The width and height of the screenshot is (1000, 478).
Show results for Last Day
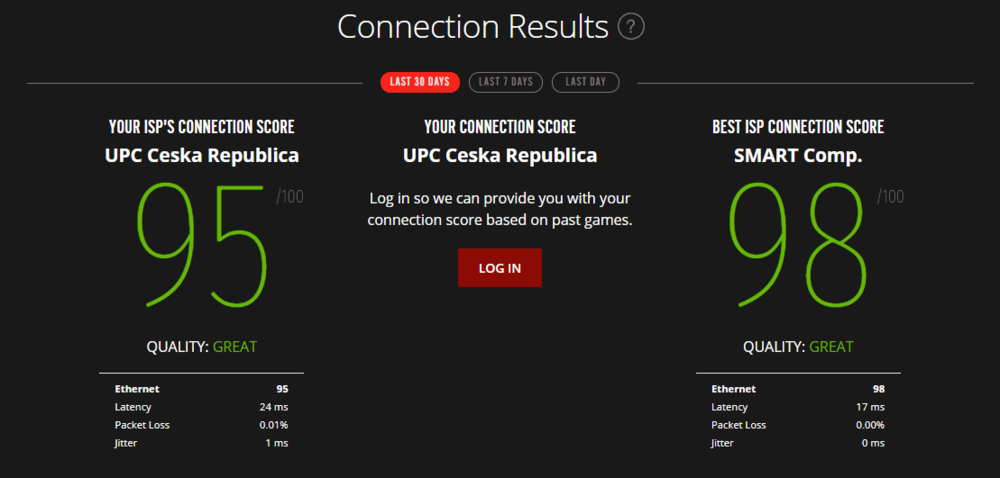click(585, 82)
